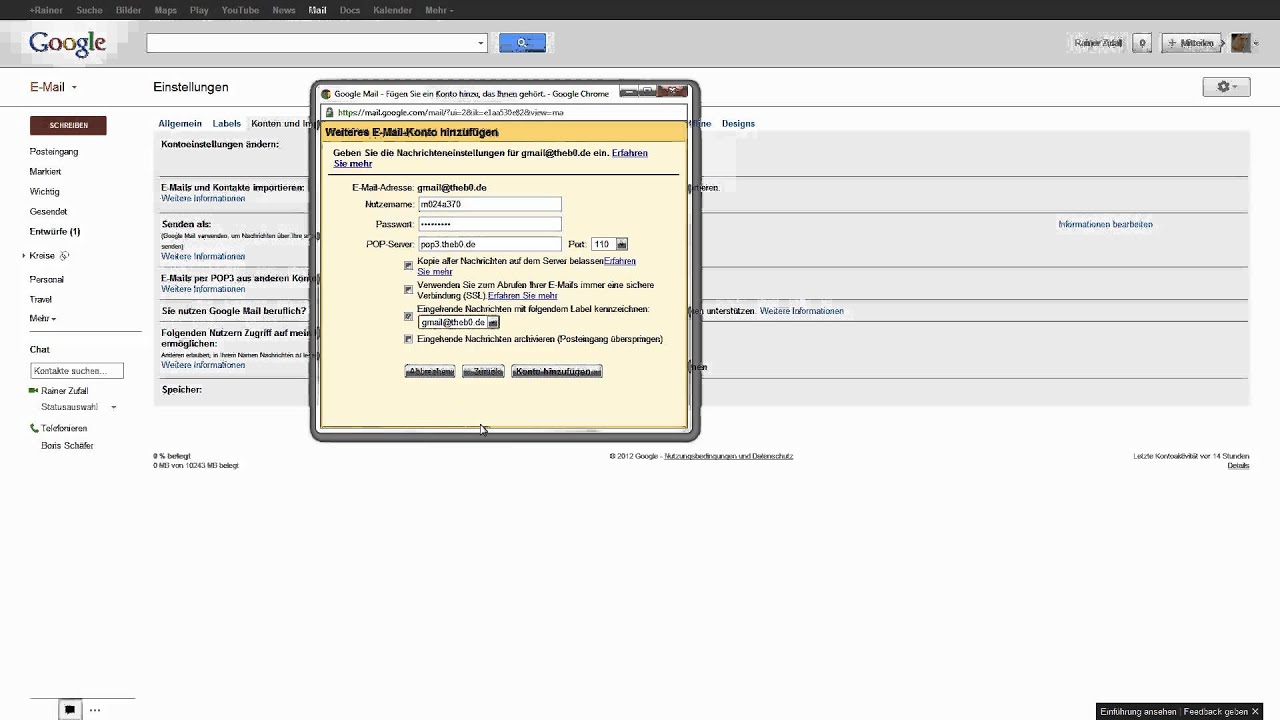Click the profile picture thumbnail

pyautogui.click(x=1240, y=43)
